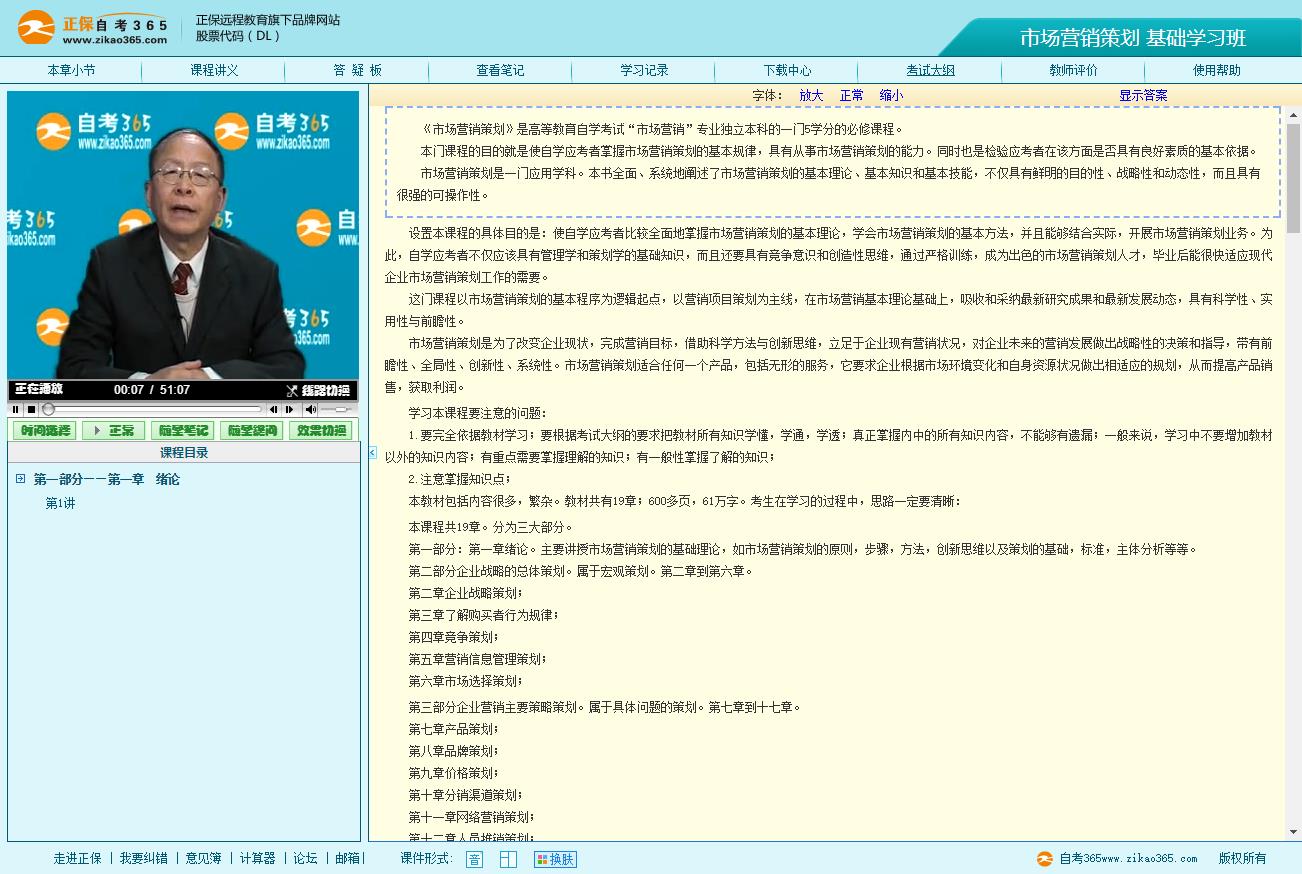Open 本章小节 menu

click(71, 70)
